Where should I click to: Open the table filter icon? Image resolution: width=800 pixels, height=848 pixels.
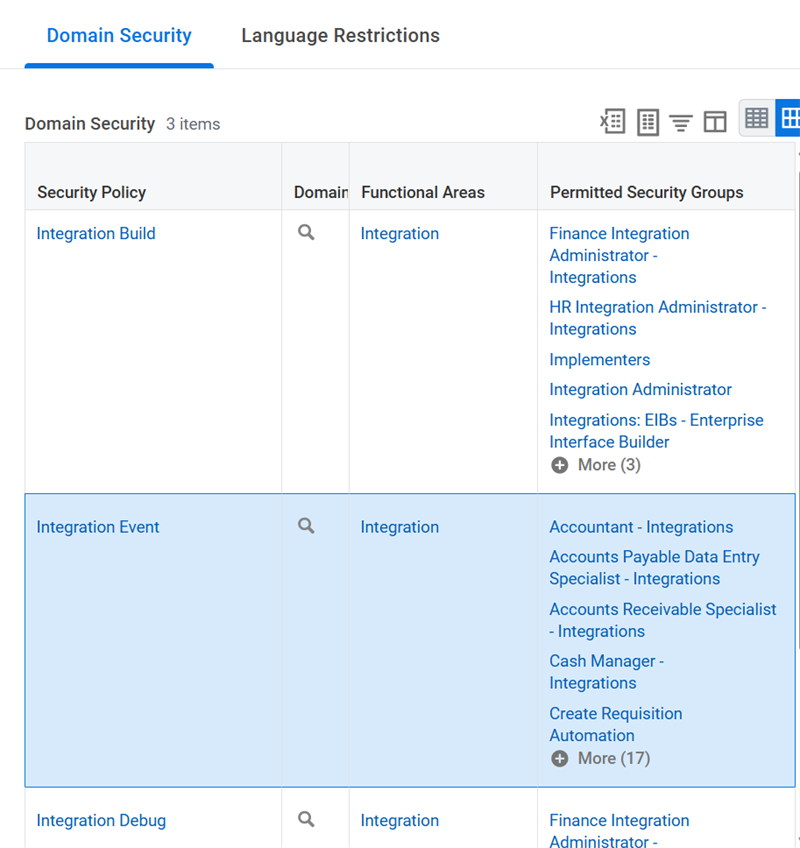pos(680,123)
